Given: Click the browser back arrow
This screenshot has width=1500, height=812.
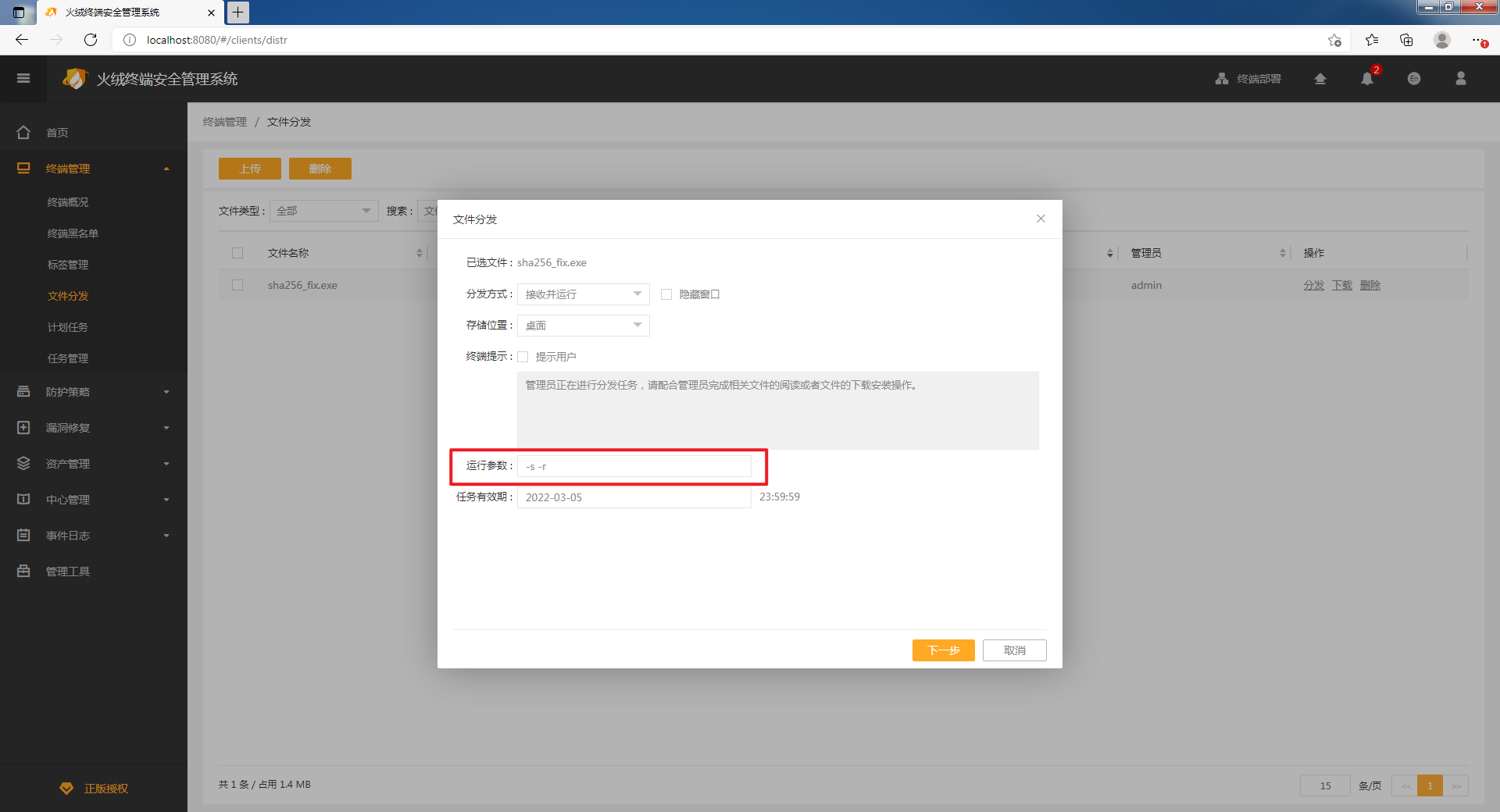Looking at the screenshot, I should click(22, 40).
